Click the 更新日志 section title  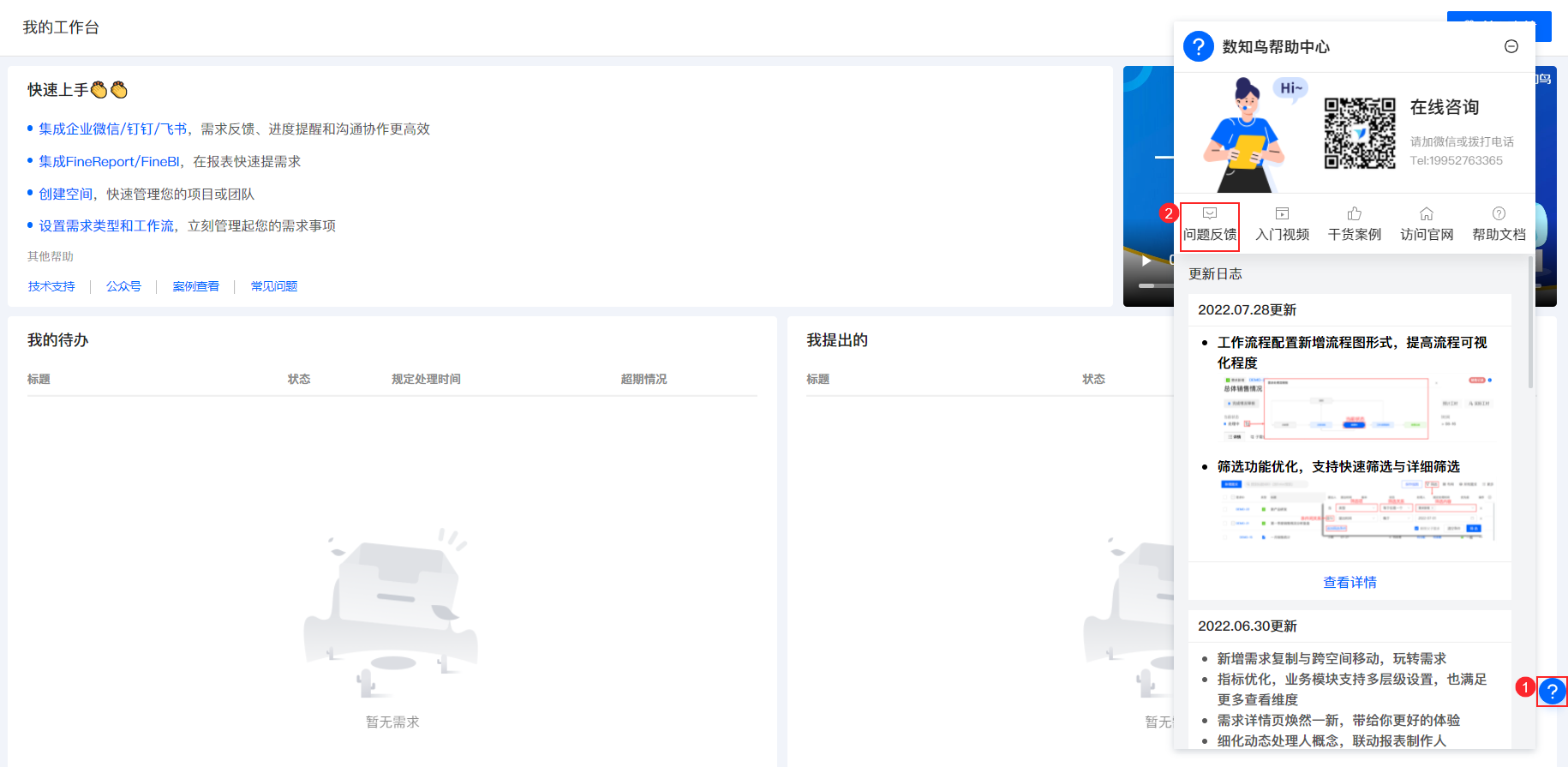click(1215, 273)
